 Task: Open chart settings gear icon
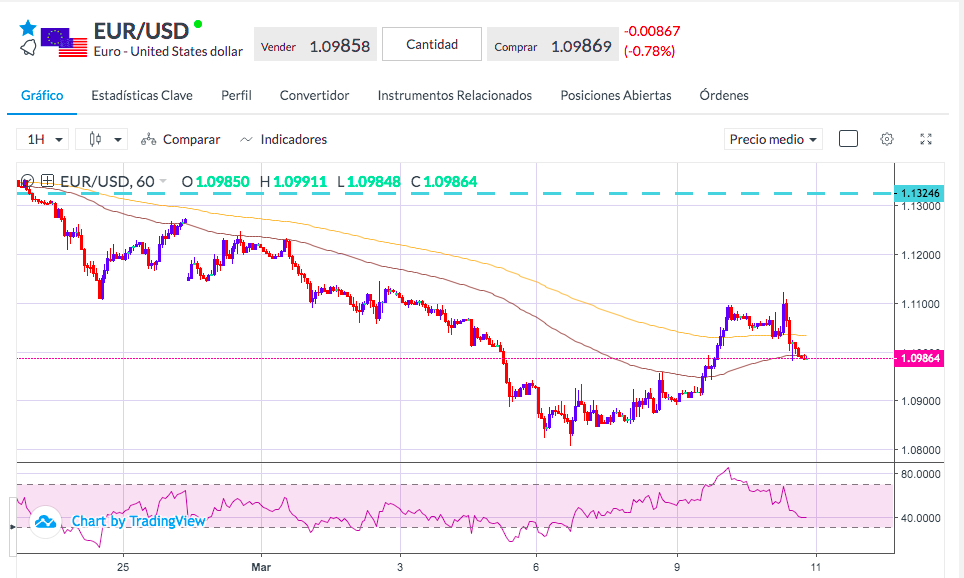pyautogui.click(x=887, y=139)
